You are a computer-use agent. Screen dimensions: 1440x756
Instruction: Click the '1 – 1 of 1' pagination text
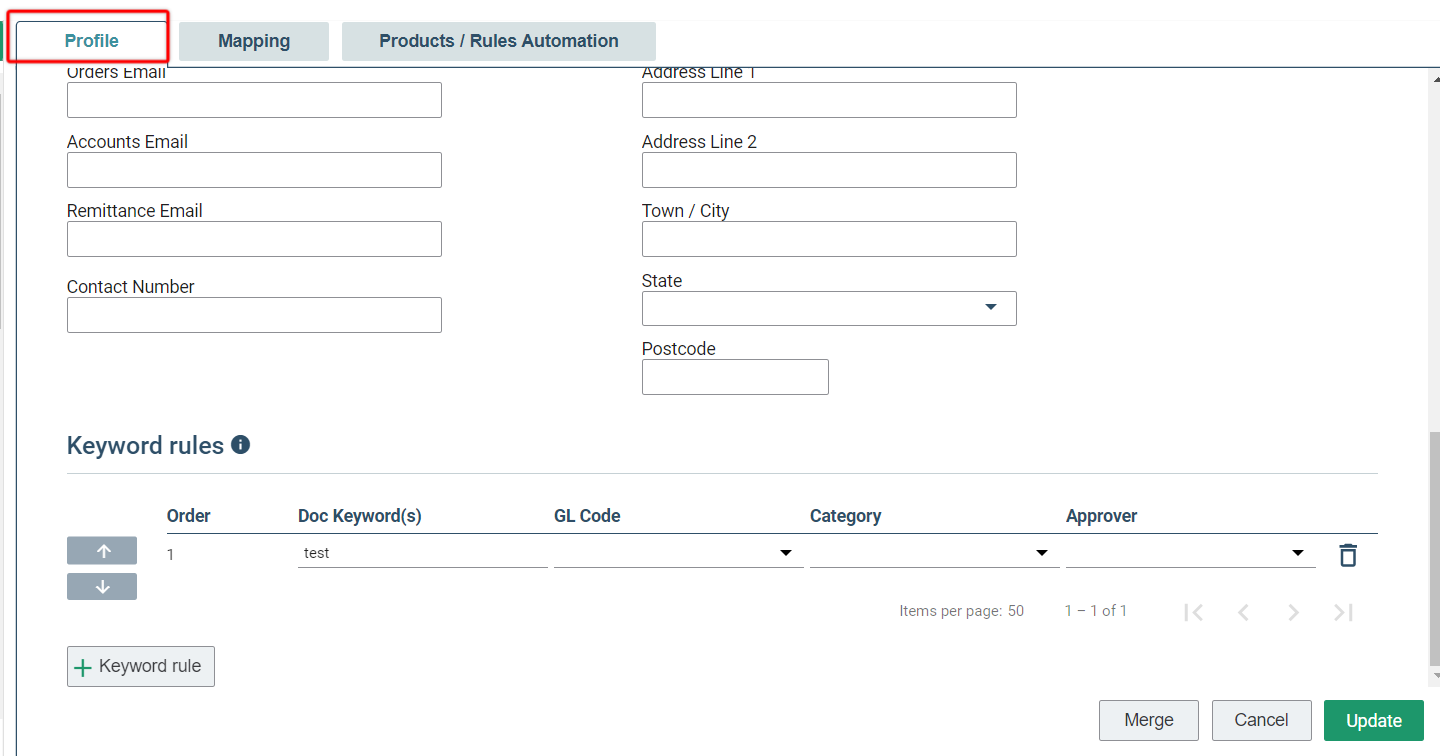[1096, 611]
